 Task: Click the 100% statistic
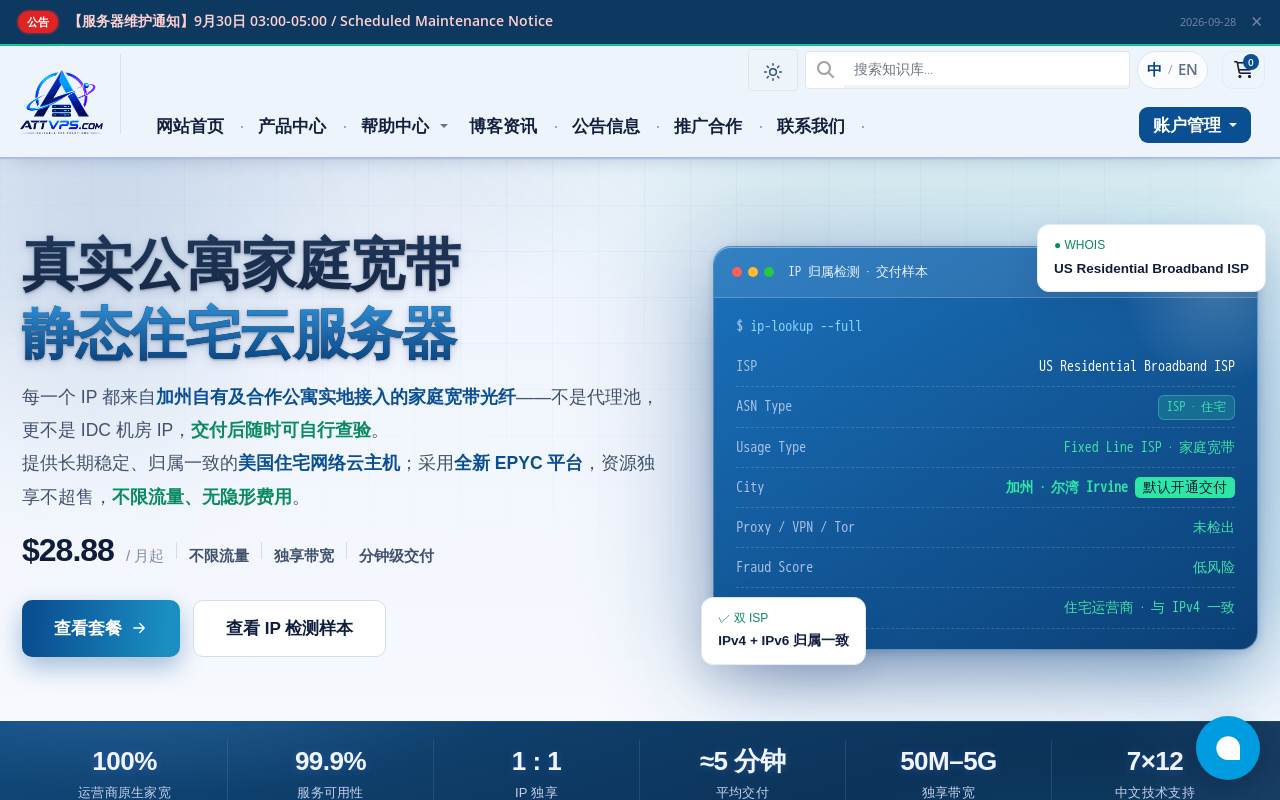tap(124, 761)
